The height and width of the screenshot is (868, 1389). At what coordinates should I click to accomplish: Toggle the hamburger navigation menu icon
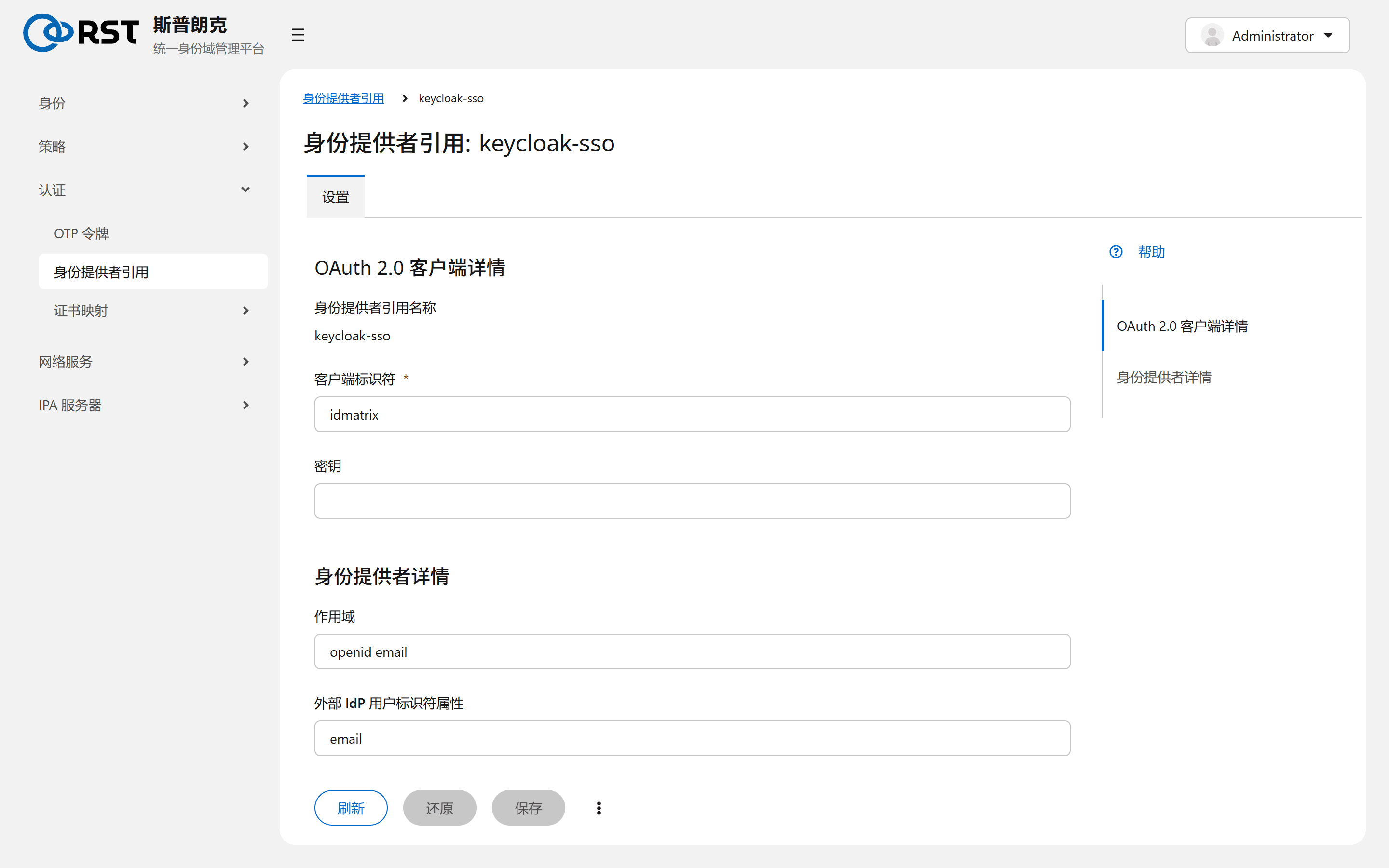[297, 34]
